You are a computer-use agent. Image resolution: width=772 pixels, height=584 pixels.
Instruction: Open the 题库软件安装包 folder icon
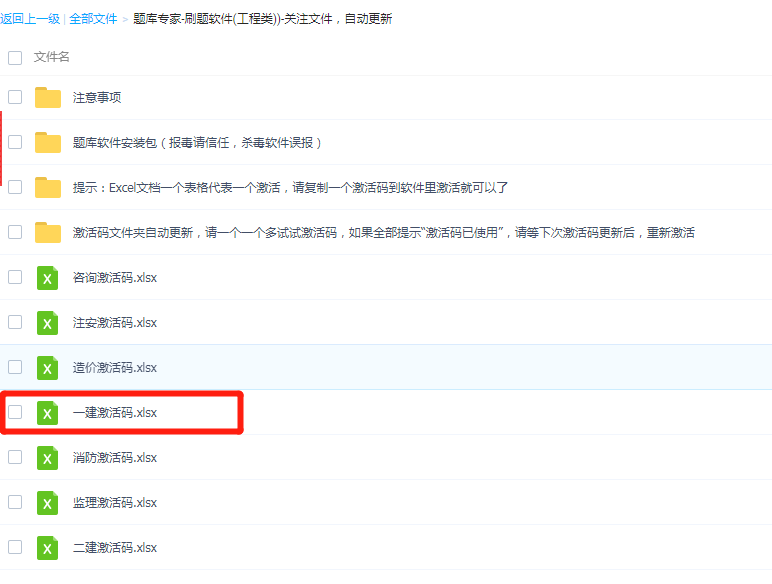click(x=48, y=142)
